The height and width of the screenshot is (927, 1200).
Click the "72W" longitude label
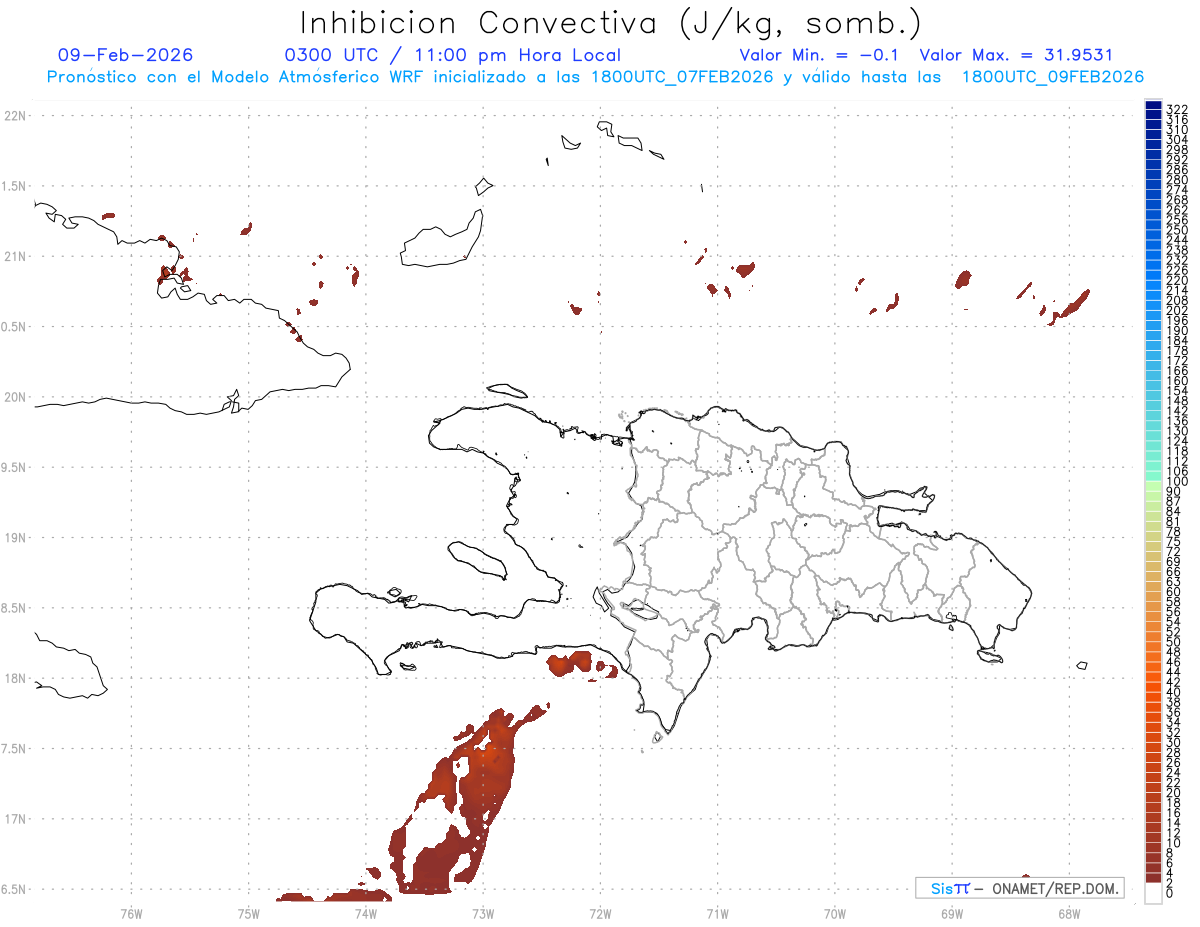point(600,912)
